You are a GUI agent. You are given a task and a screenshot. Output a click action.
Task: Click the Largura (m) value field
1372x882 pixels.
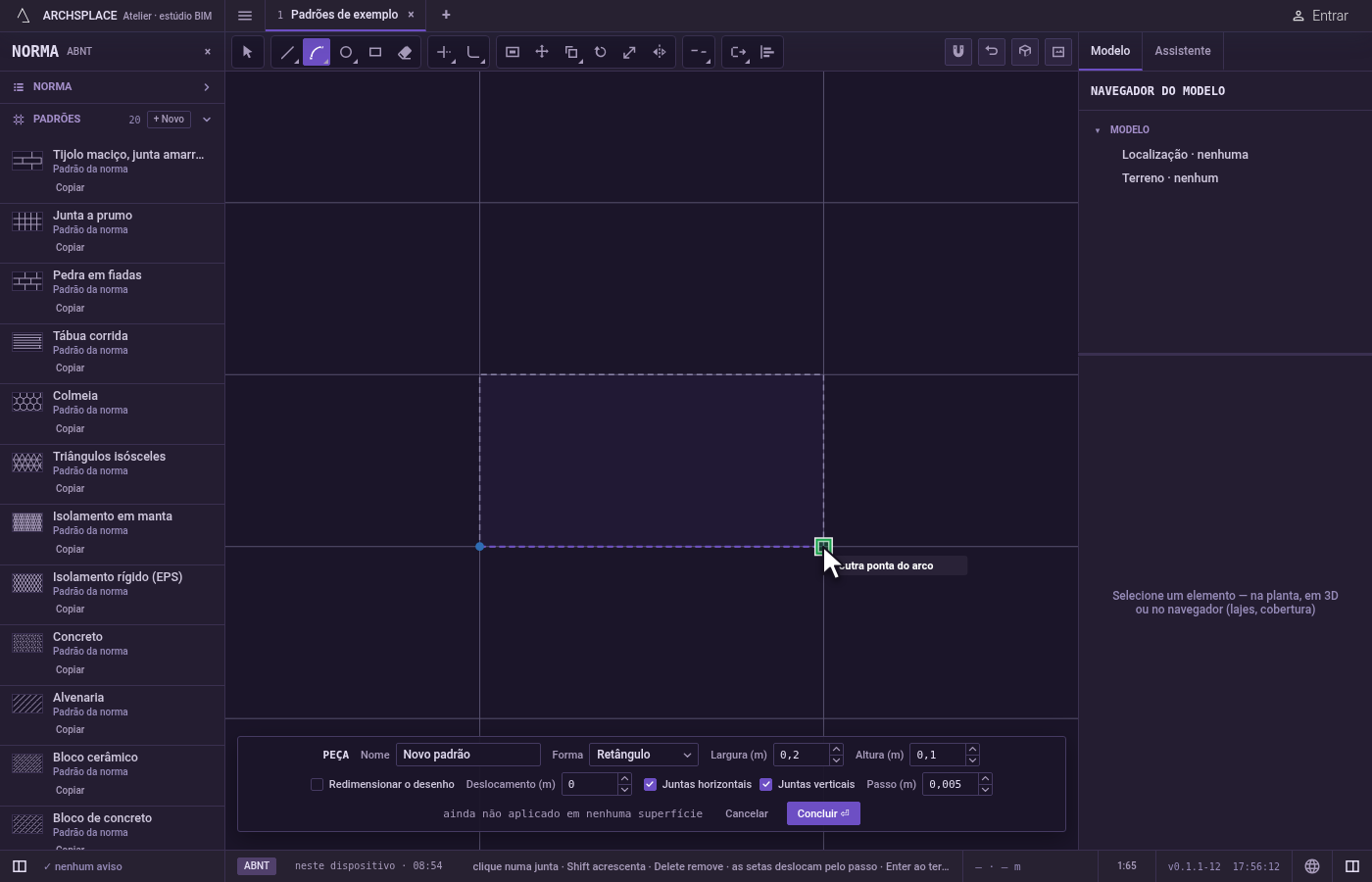pos(801,755)
